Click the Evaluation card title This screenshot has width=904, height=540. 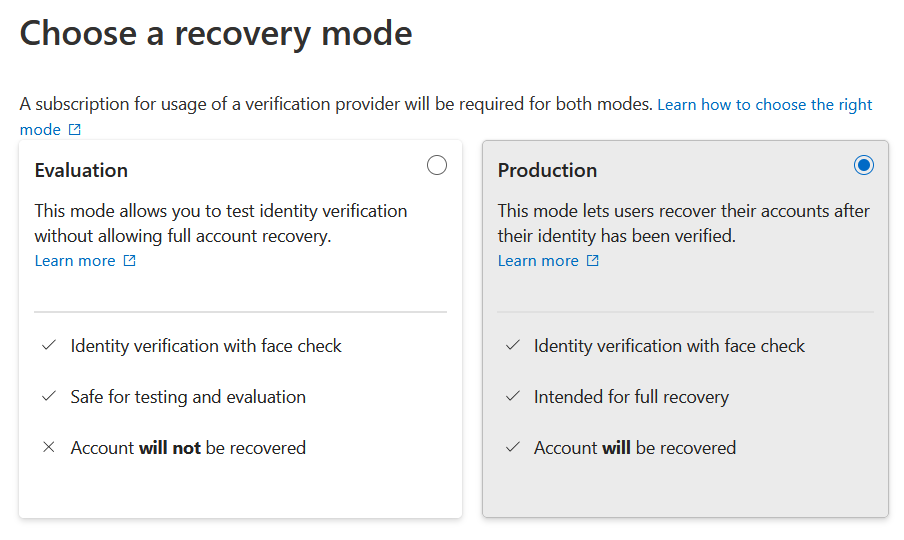[81, 170]
